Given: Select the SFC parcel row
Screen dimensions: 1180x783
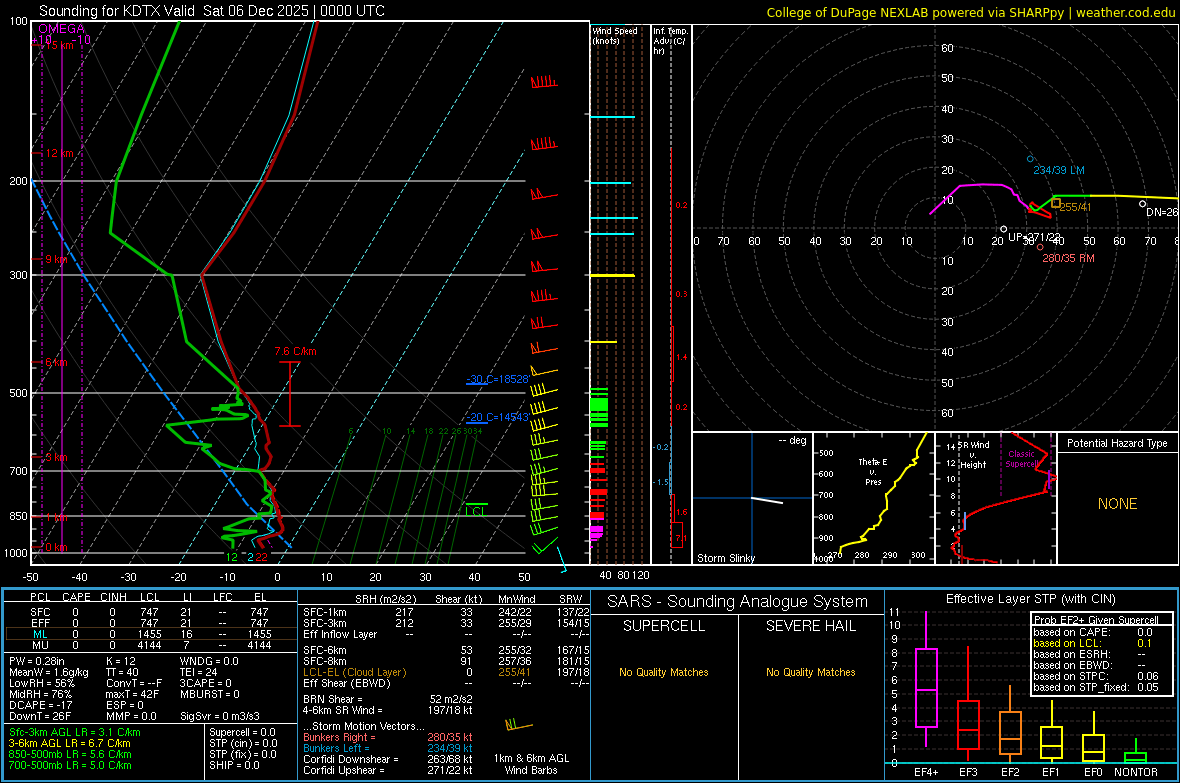Looking at the screenshot, I should [x=150, y=612].
